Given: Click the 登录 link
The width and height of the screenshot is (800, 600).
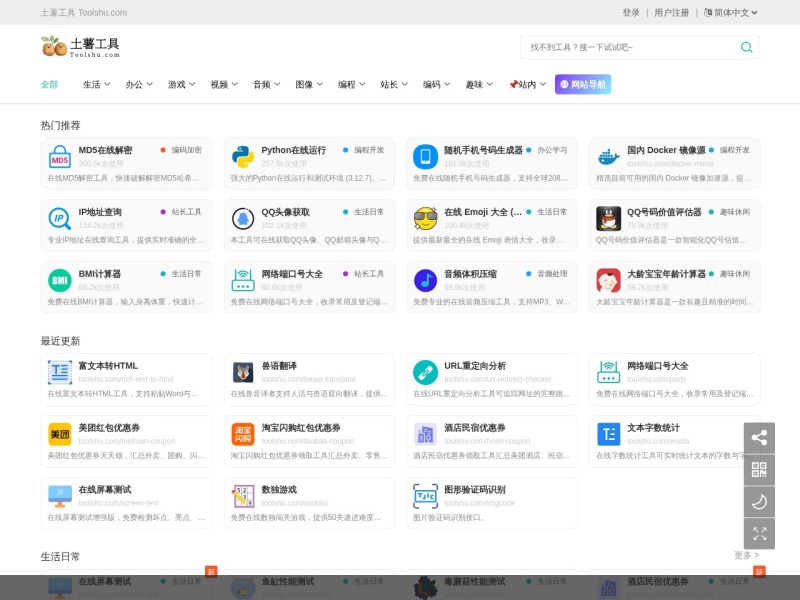Looking at the screenshot, I should (631, 13).
